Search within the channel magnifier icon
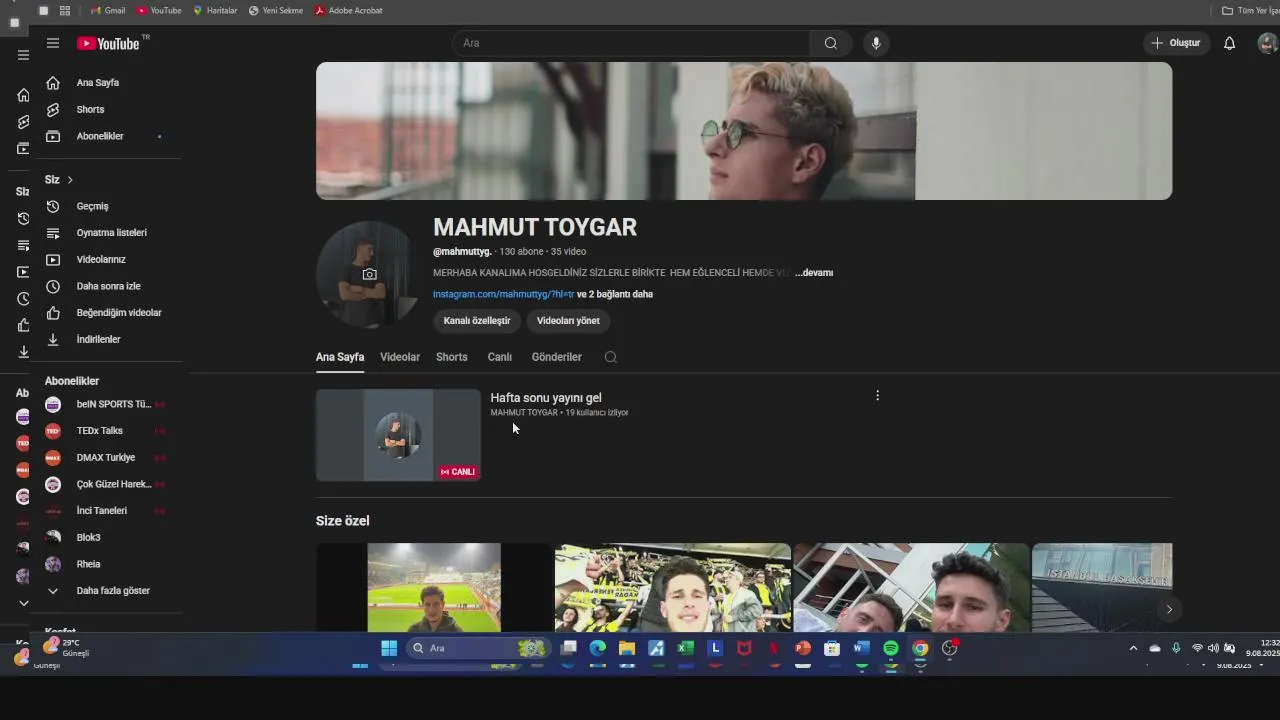This screenshot has height=720, width=1280. pos(611,357)
